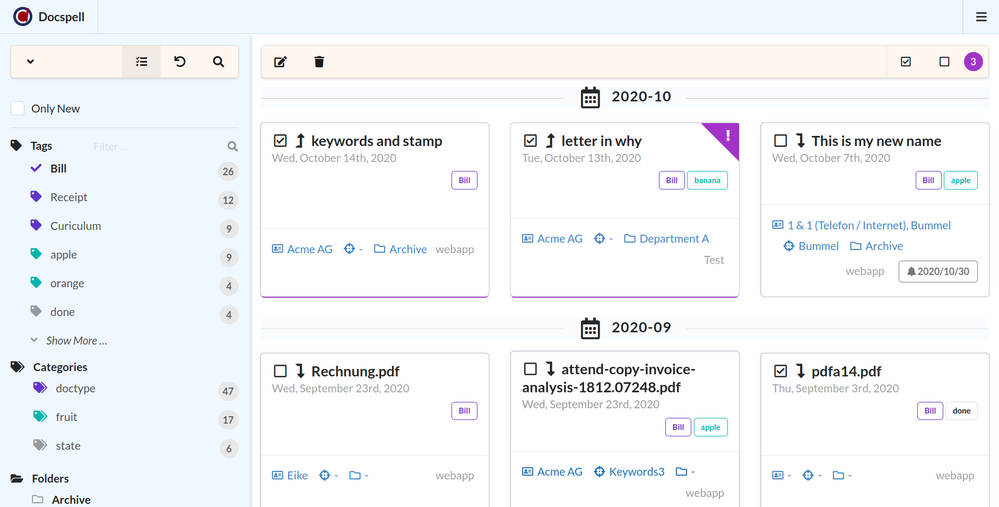Click the reset search form icon

click(x=180, y=62)
